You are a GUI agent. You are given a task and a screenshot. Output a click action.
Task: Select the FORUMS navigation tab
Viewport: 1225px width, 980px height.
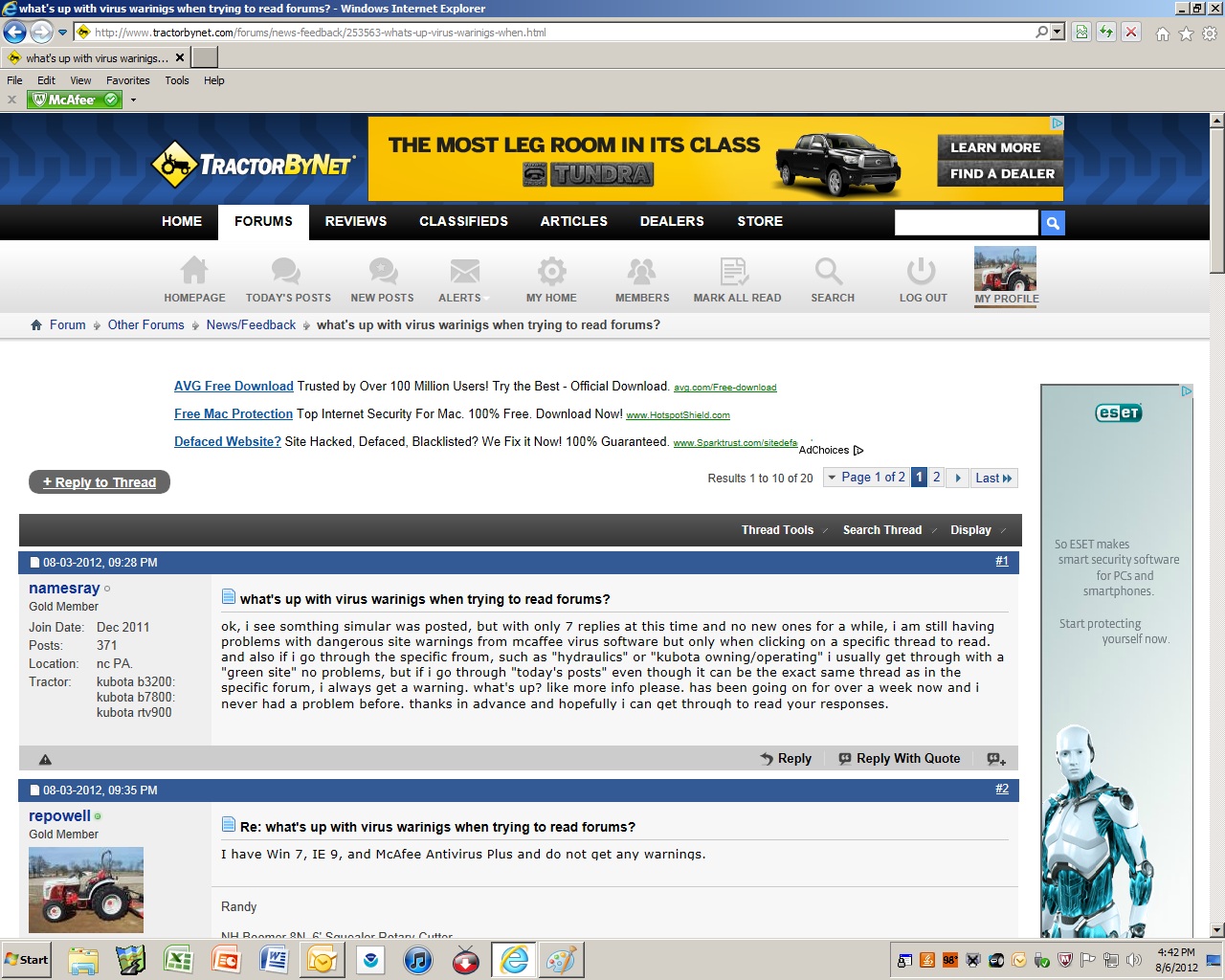click(x=263, y=221)
